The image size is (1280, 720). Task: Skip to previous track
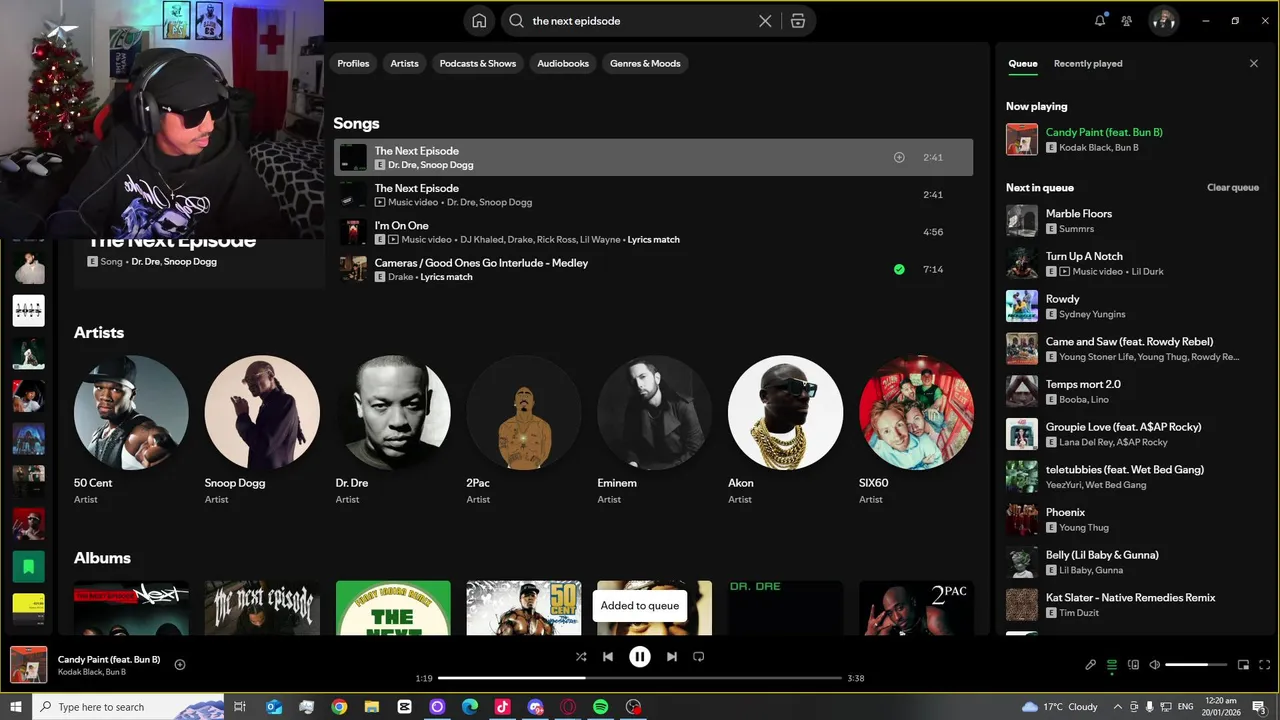click(x=608, y=657)
